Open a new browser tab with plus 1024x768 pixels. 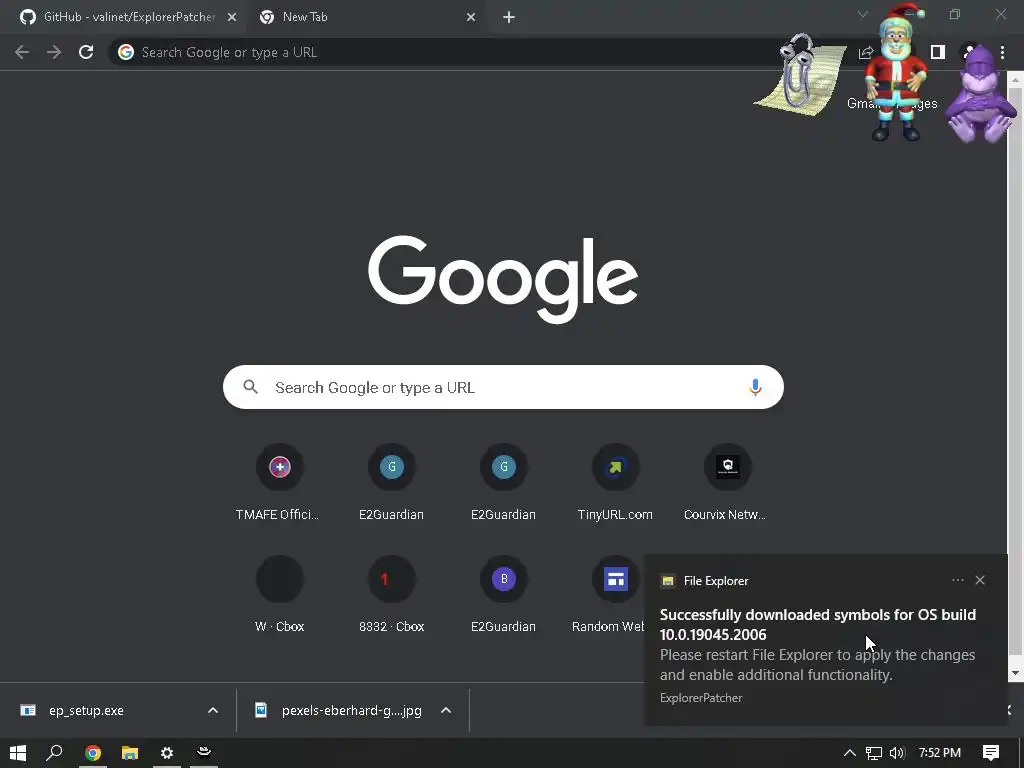click(x=509, y=17)
